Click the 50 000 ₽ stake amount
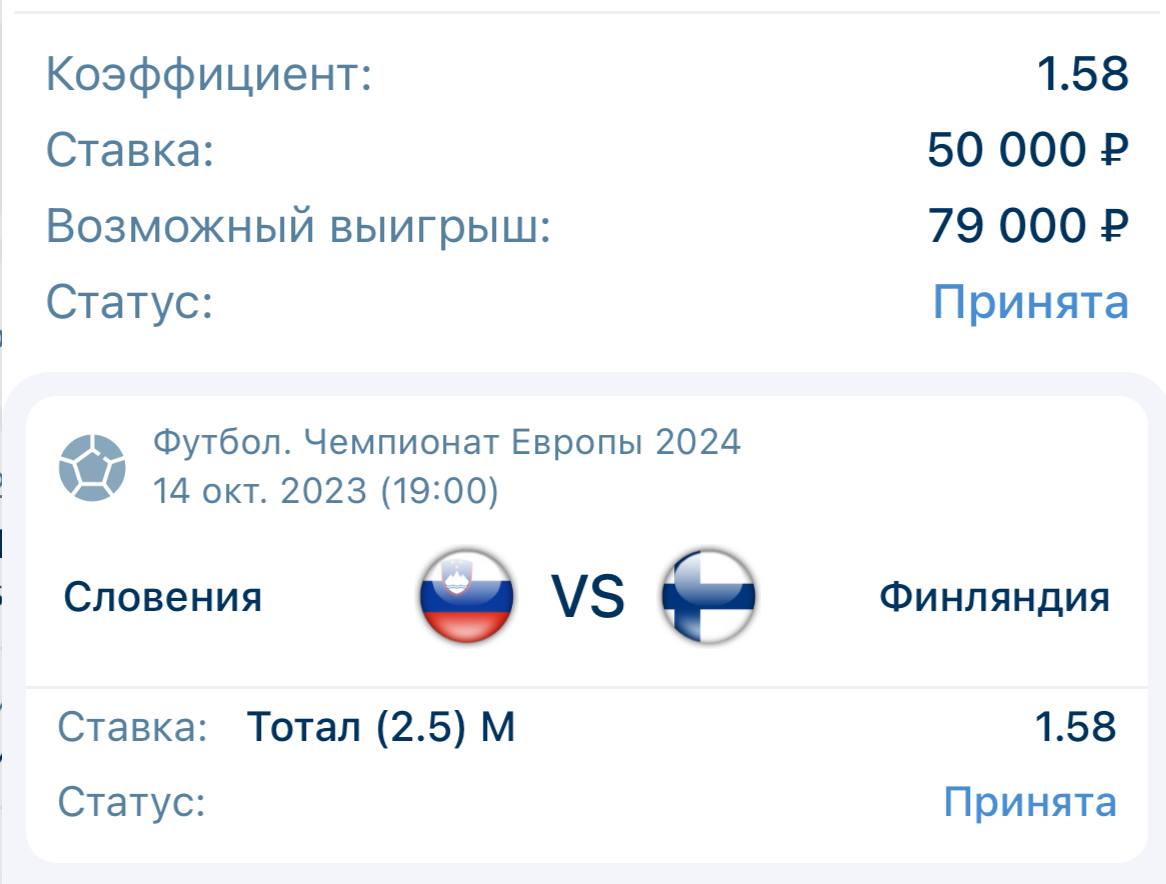 pyautogui.click(x=1027, y=151)
